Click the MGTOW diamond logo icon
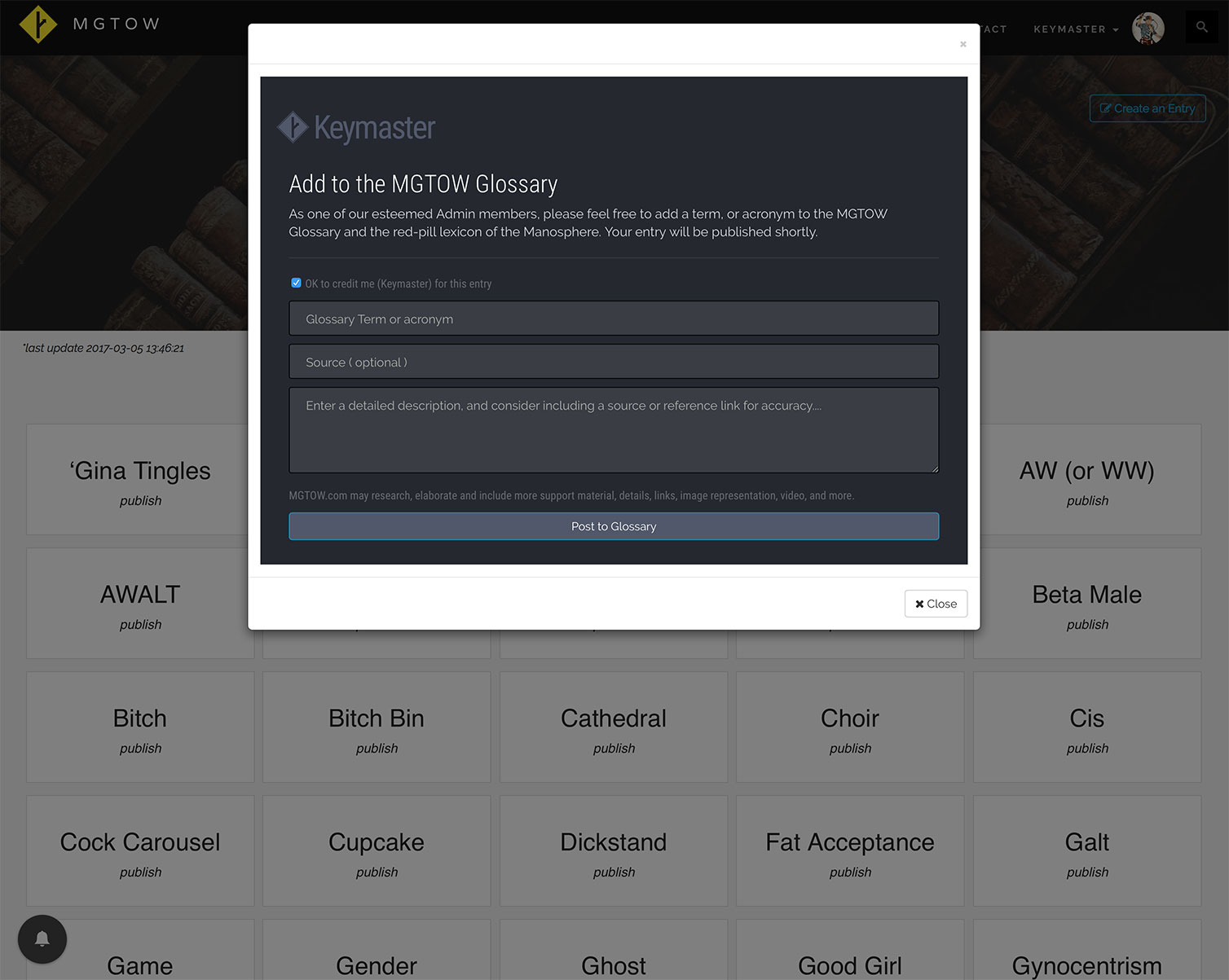1229x980 pixels. coord(37,24)
